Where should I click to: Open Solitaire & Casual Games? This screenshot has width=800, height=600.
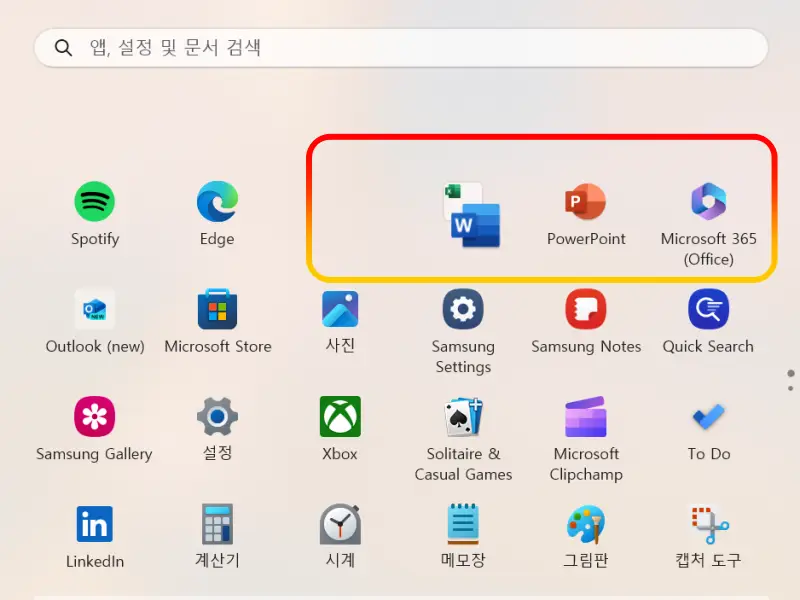click(463, 417)
